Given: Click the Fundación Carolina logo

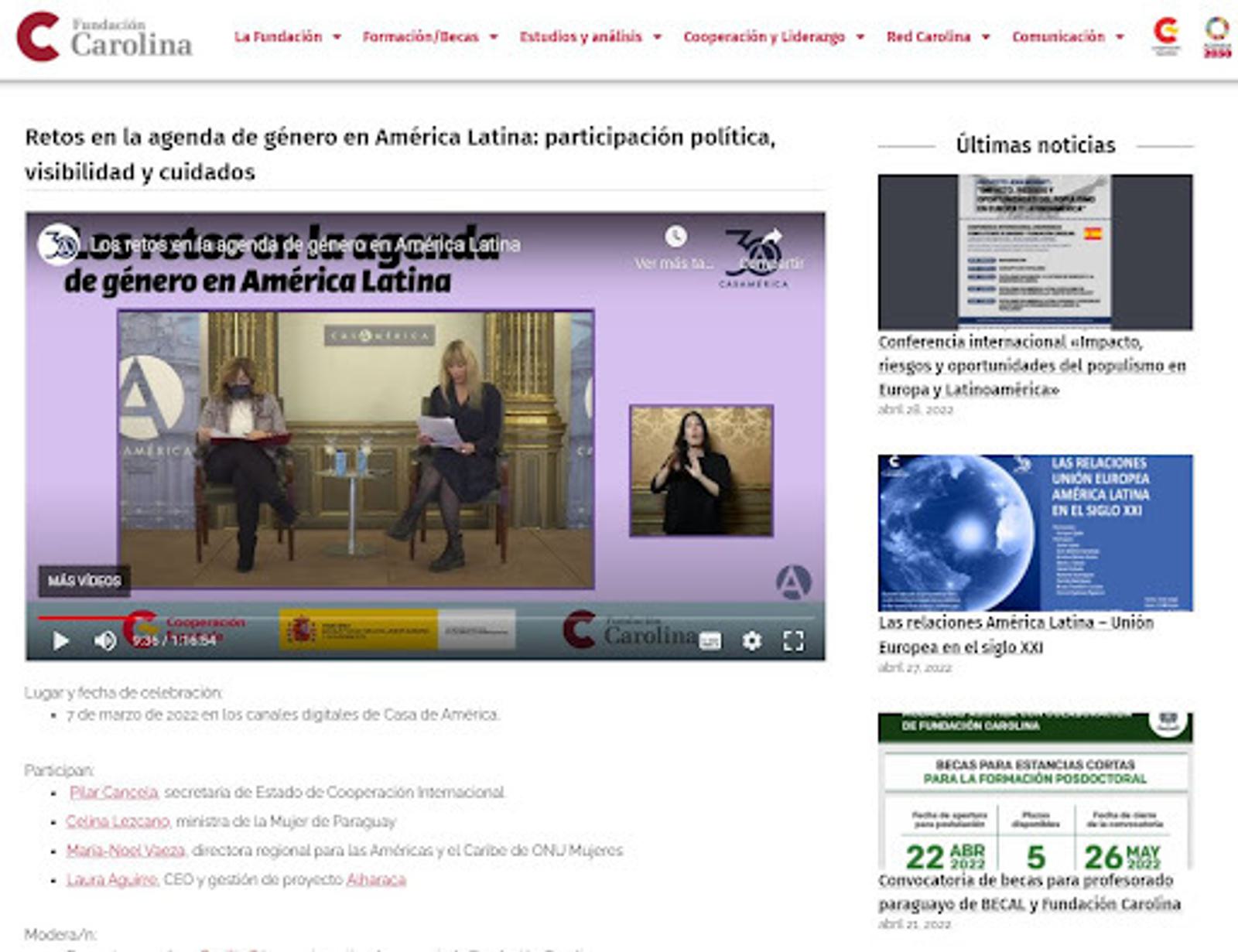Looking at the screenshot, I should click(x=104, y=36).
